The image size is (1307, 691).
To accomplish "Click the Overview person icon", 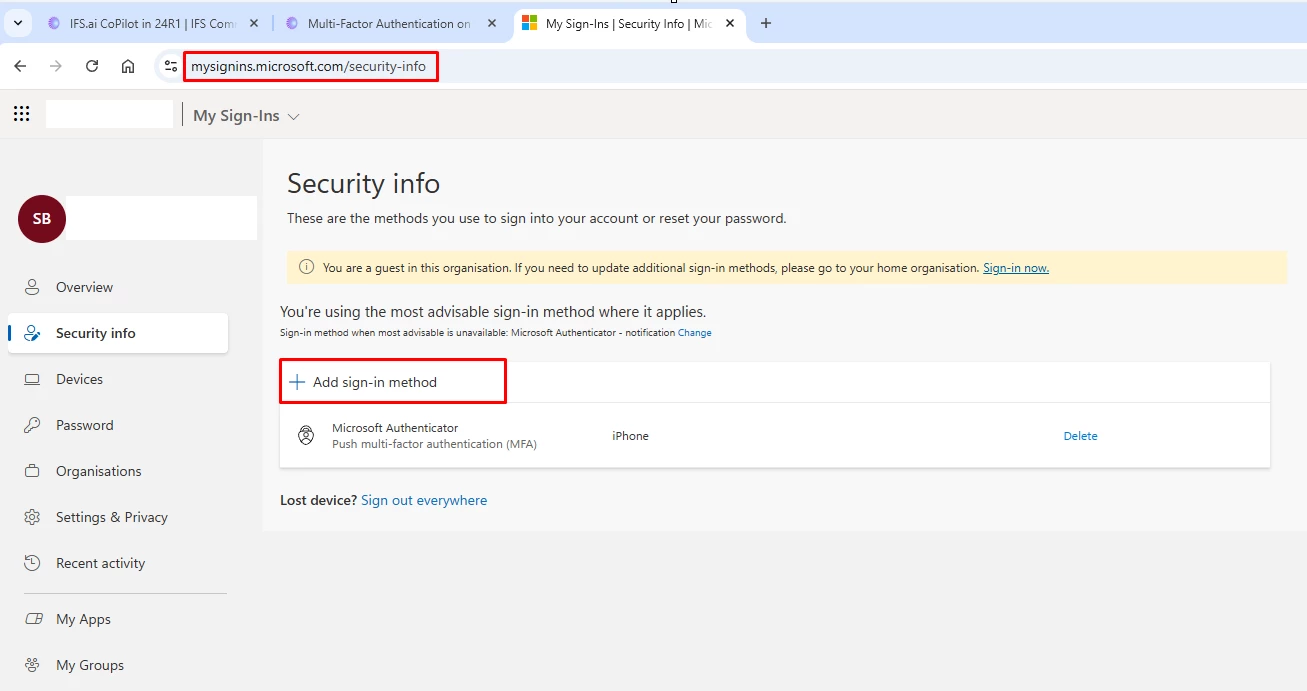I will tap(32, 287).
